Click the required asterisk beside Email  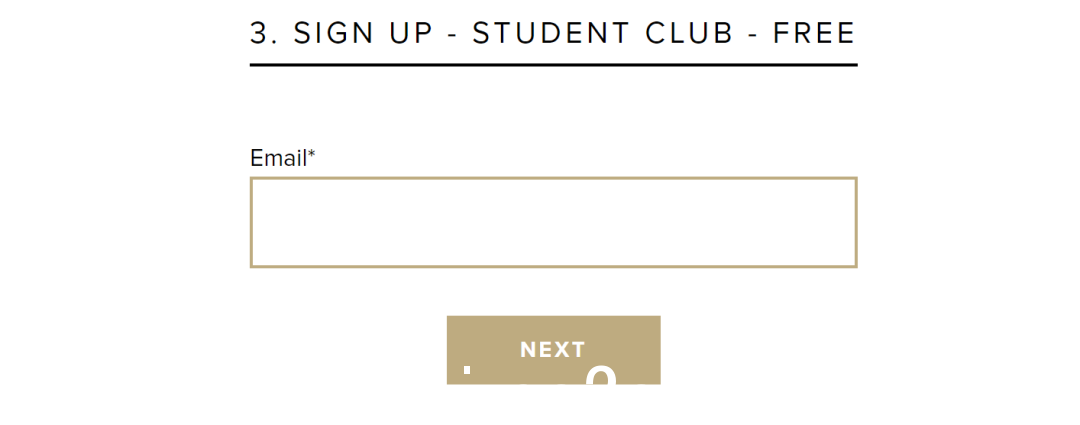311,155
